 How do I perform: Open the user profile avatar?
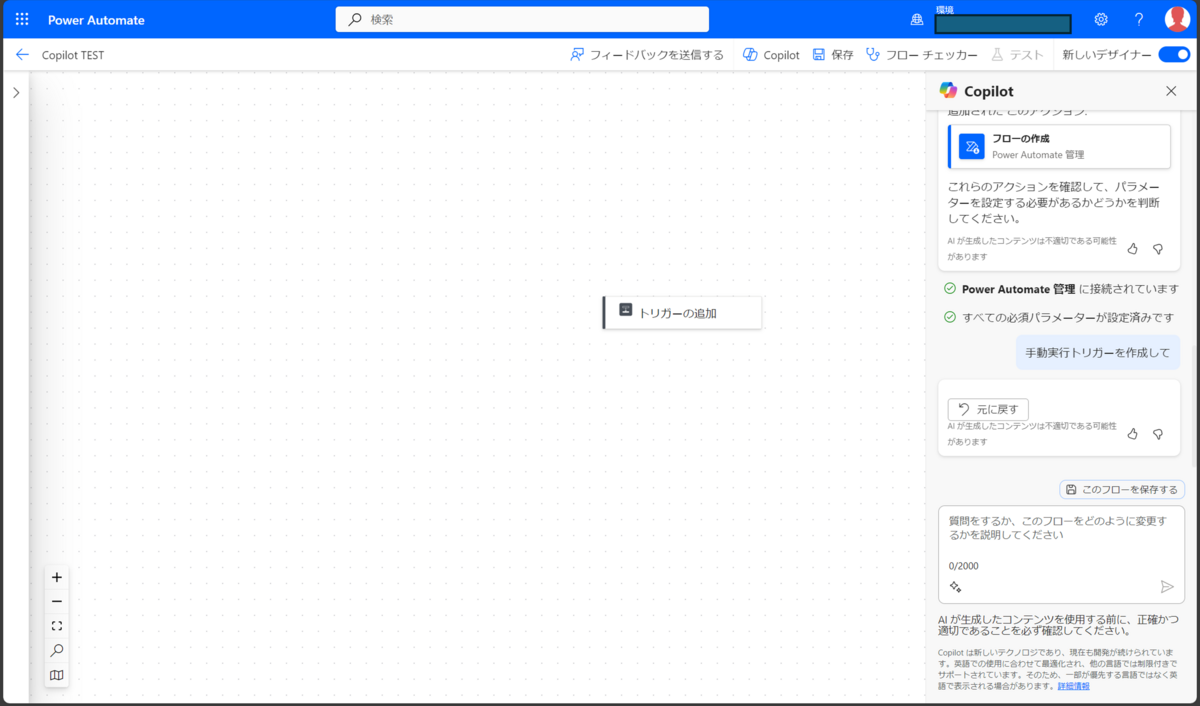coord(1177,19)
